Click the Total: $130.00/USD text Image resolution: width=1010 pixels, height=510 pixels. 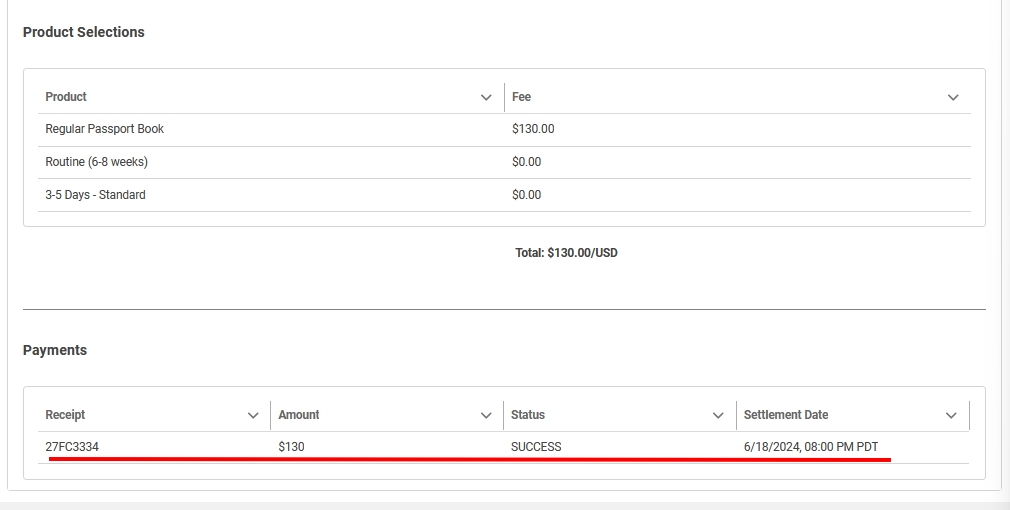(566, 253)
